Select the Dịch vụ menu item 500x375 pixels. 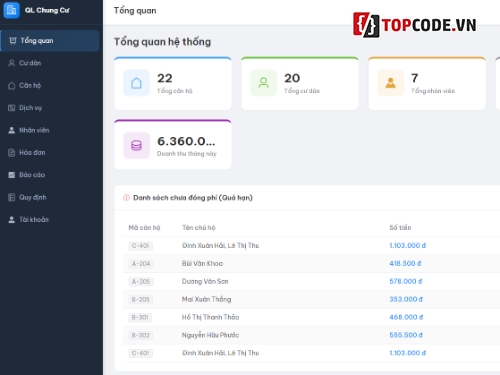tap(50, 108)
